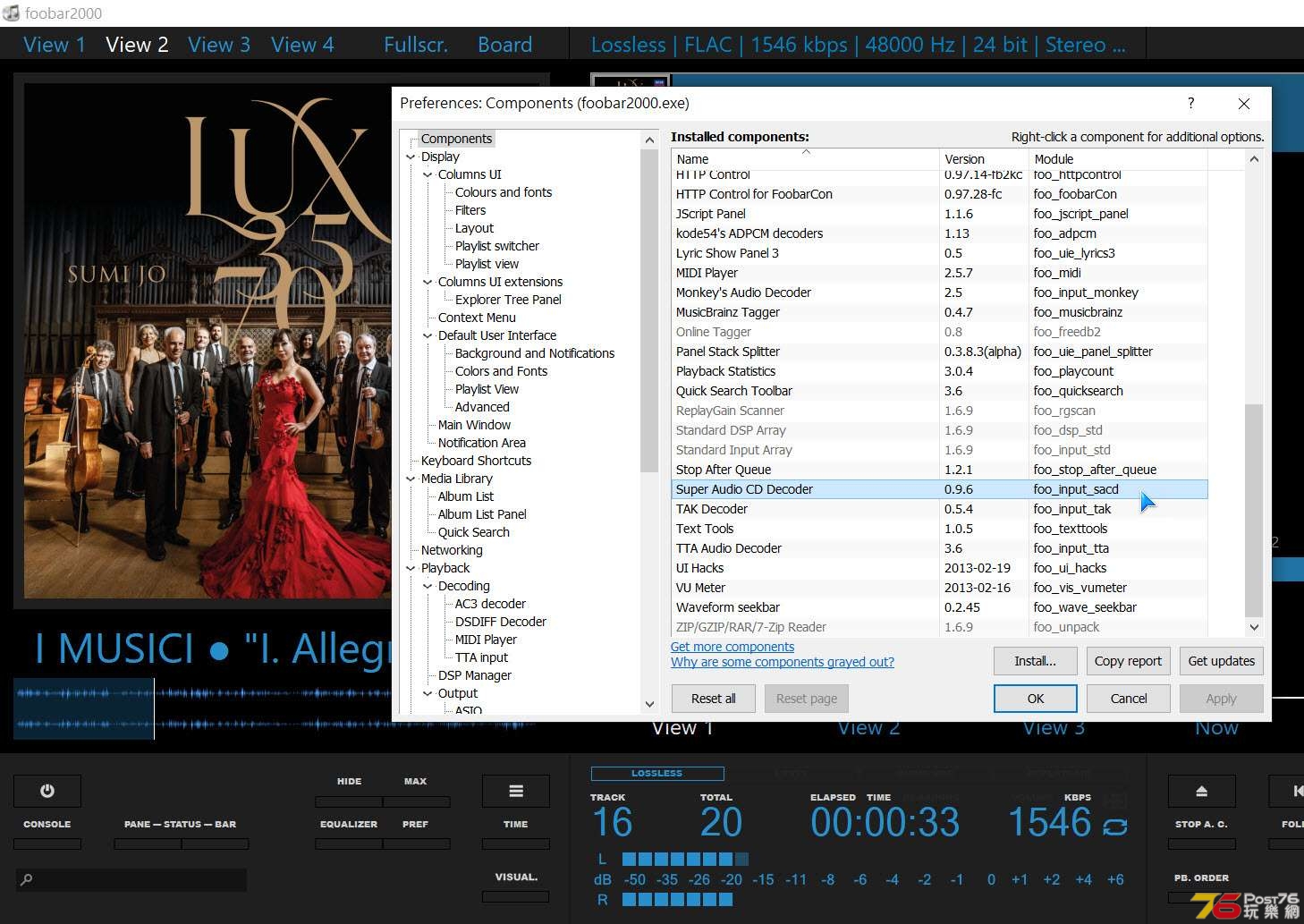Click the magnifier icon in the search box
Image resolution: width=1304 pixels, height=924 pixels.
[x=27, y=879]
